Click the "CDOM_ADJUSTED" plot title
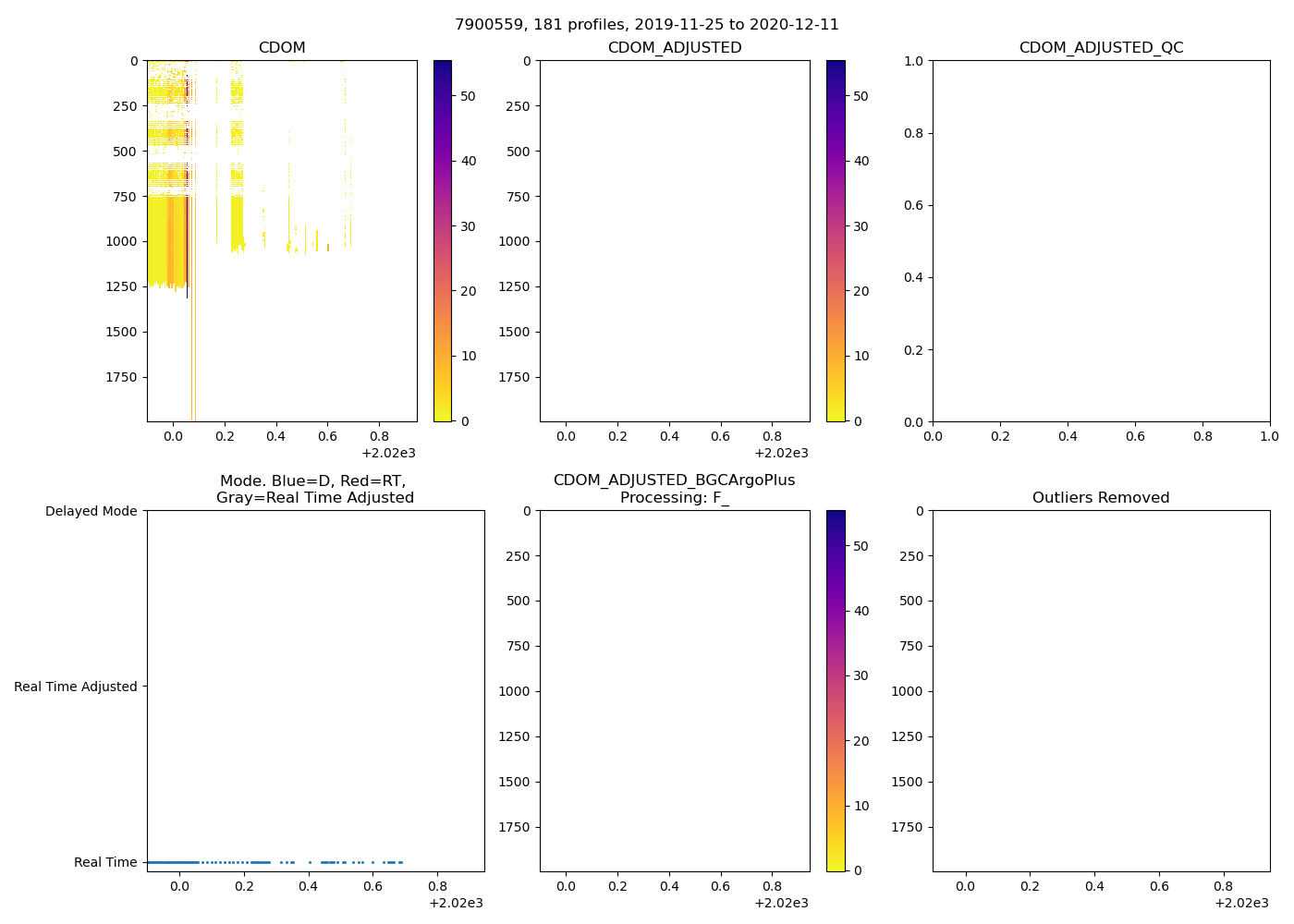The height and width of the screenshot is (924, 1294). pyautogui.click(x=675, y=48)
